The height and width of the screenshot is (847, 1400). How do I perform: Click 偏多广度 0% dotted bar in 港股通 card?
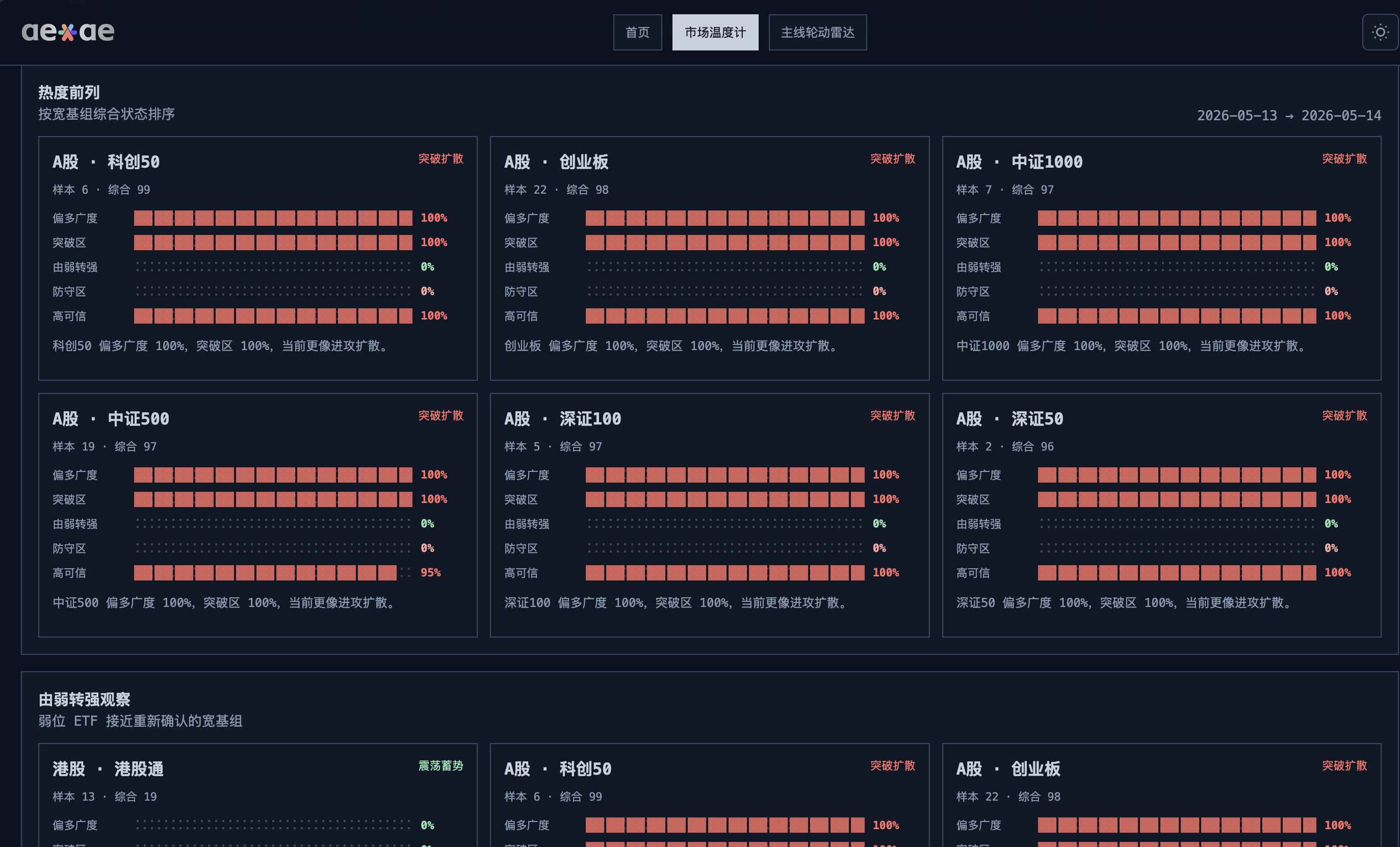click(273, 825)
